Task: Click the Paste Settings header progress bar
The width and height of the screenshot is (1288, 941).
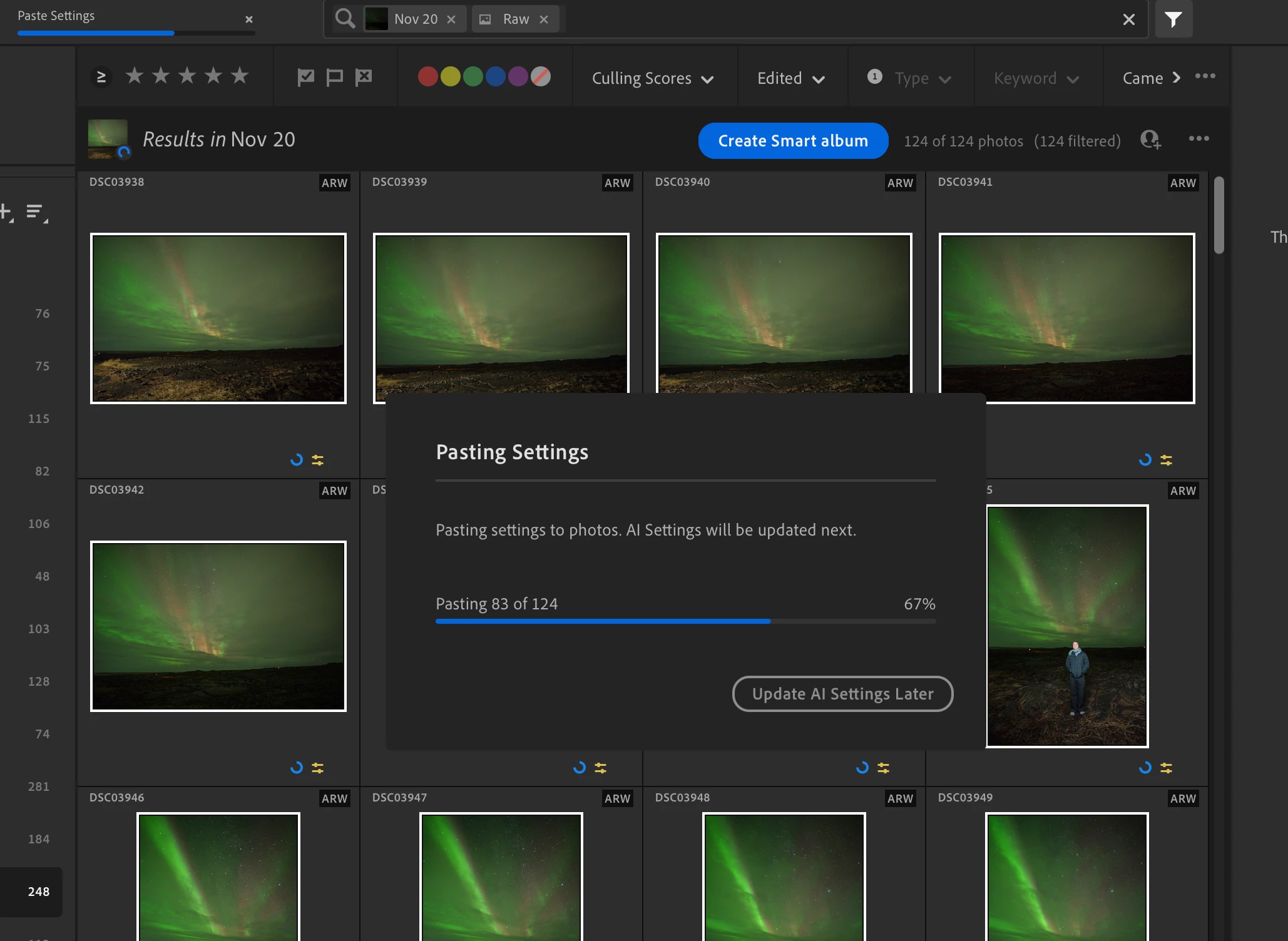Action: coord(136,33)
